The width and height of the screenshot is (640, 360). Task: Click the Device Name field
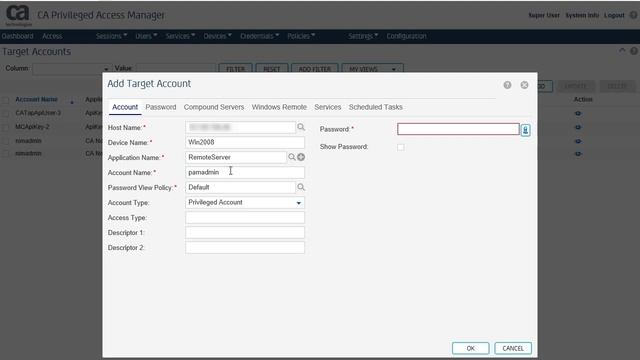(245, 142)
